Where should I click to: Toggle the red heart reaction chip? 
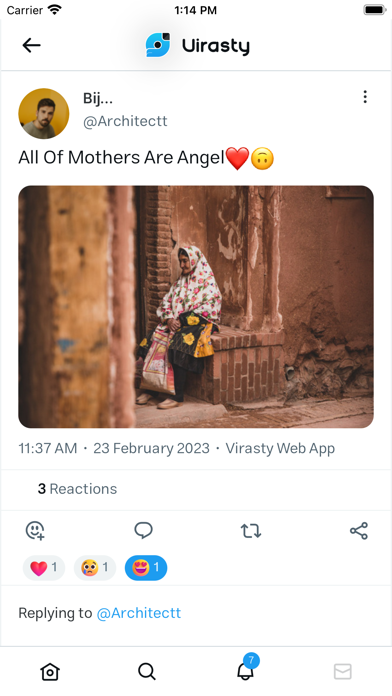tap(44, 568)
